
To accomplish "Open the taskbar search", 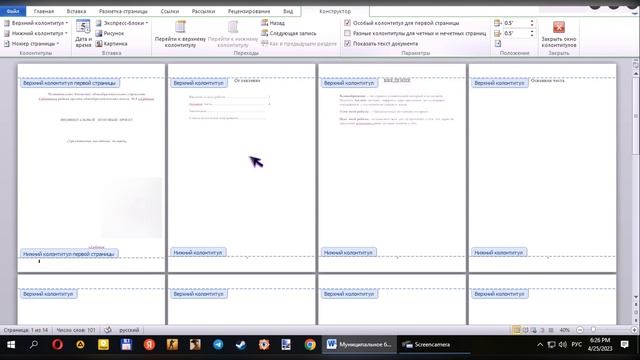I will [x=34, y=345].
